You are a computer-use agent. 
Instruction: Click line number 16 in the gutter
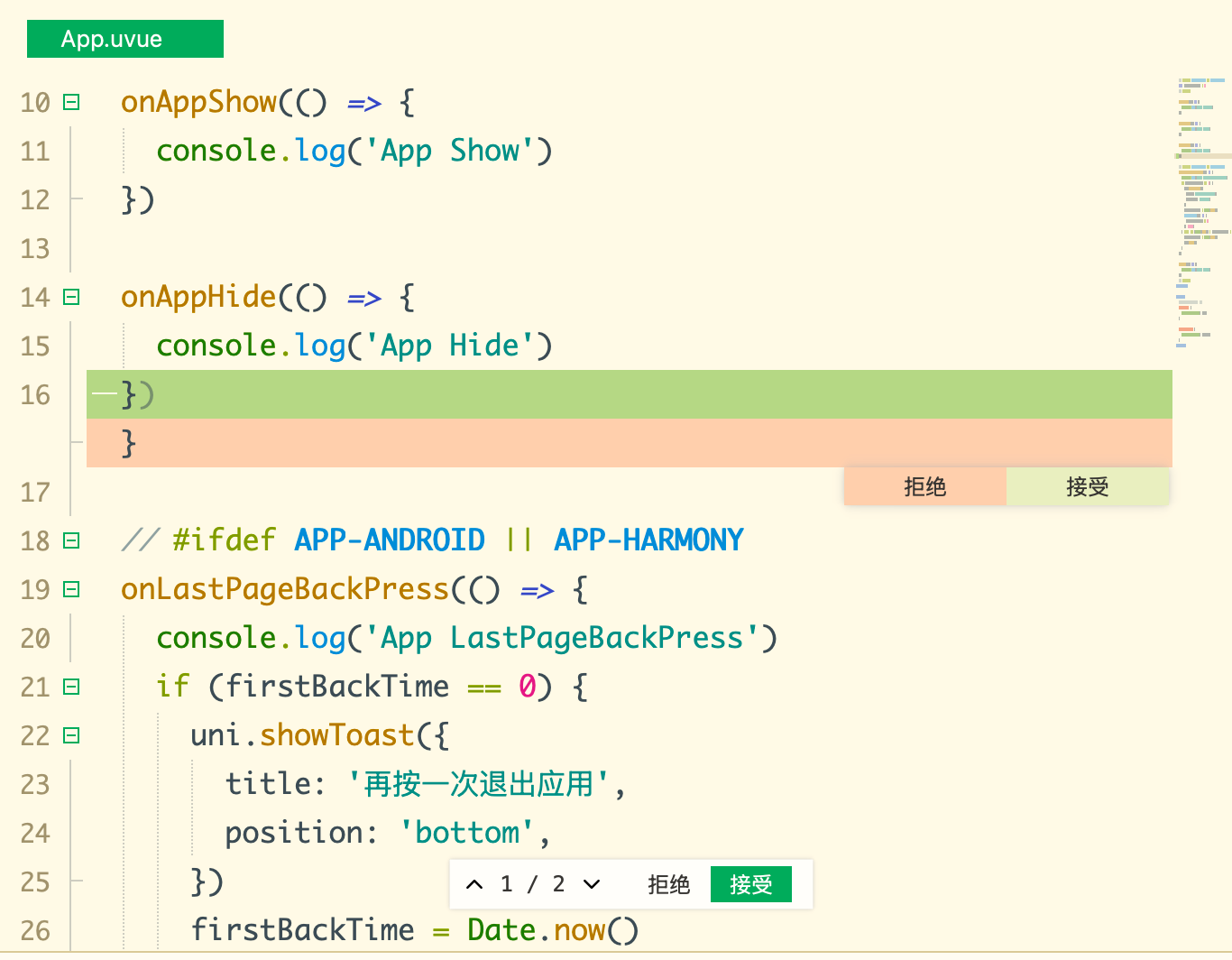[35, 395]
